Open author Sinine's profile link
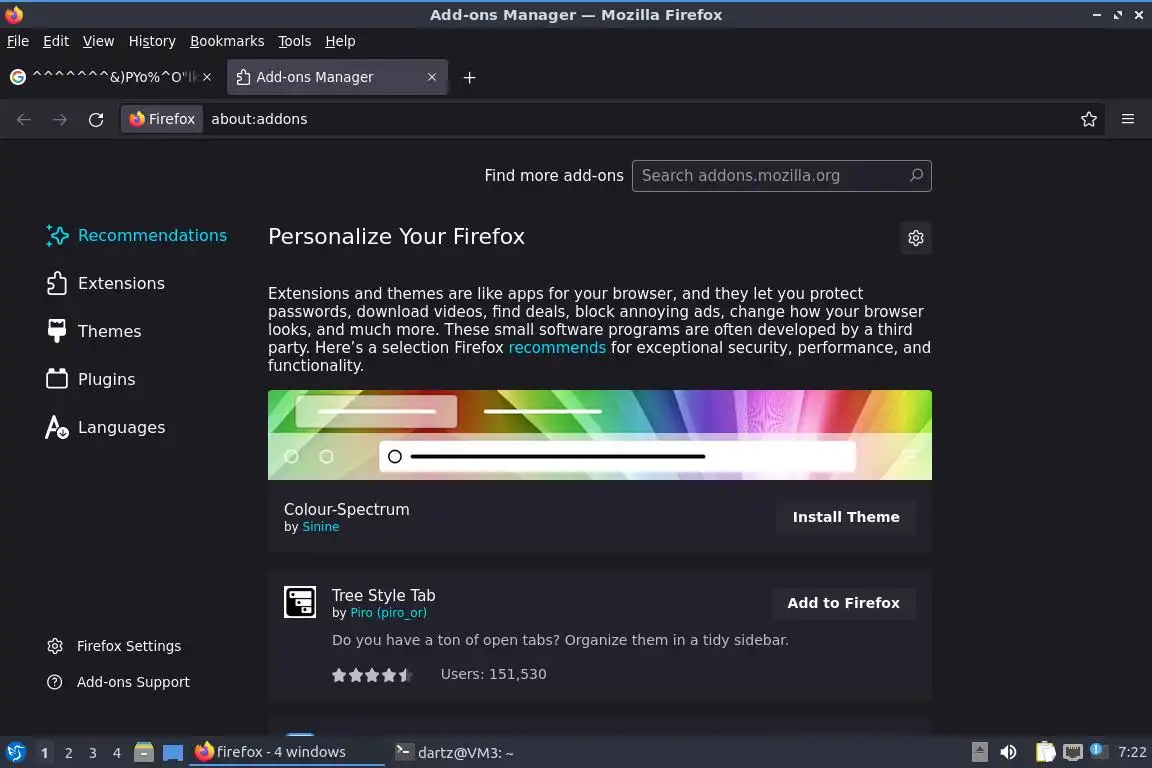This screenshot has height=768, width=1152. (x=320, y=527)
